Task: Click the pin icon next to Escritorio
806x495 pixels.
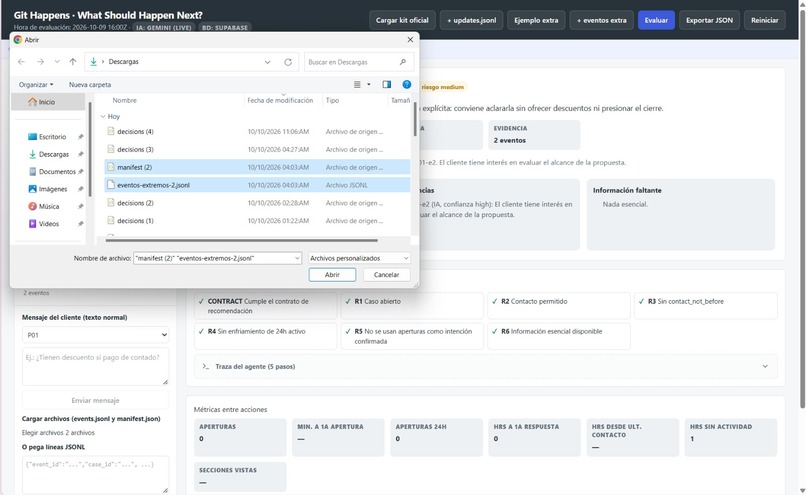Action: coord(80,137)
